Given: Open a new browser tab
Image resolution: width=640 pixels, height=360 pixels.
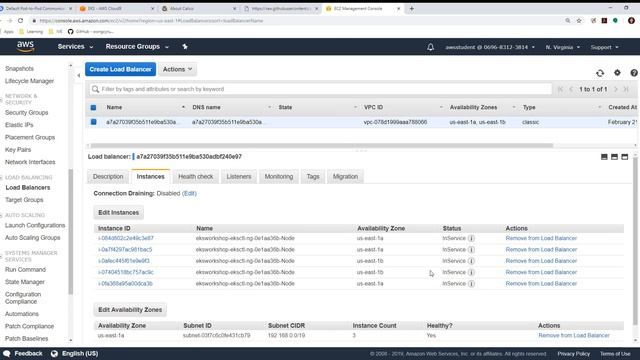Looking at the screenshot, I should (x=411, y=9).
